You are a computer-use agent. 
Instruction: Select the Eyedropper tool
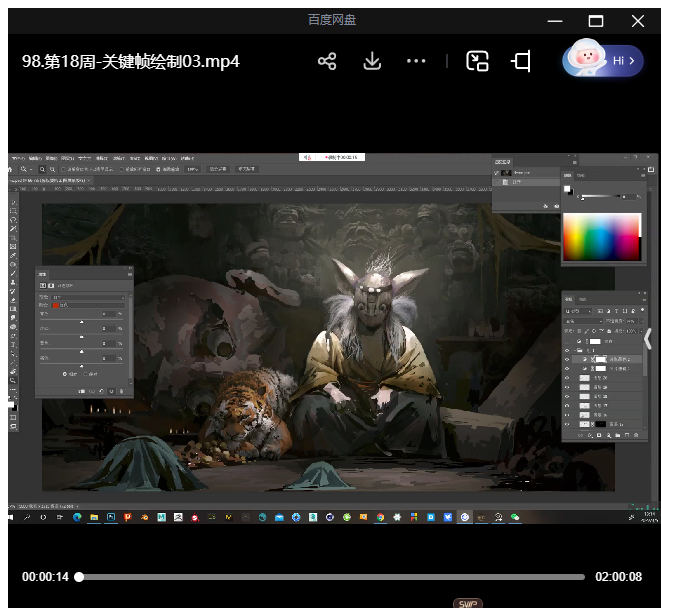click(13, 256)
